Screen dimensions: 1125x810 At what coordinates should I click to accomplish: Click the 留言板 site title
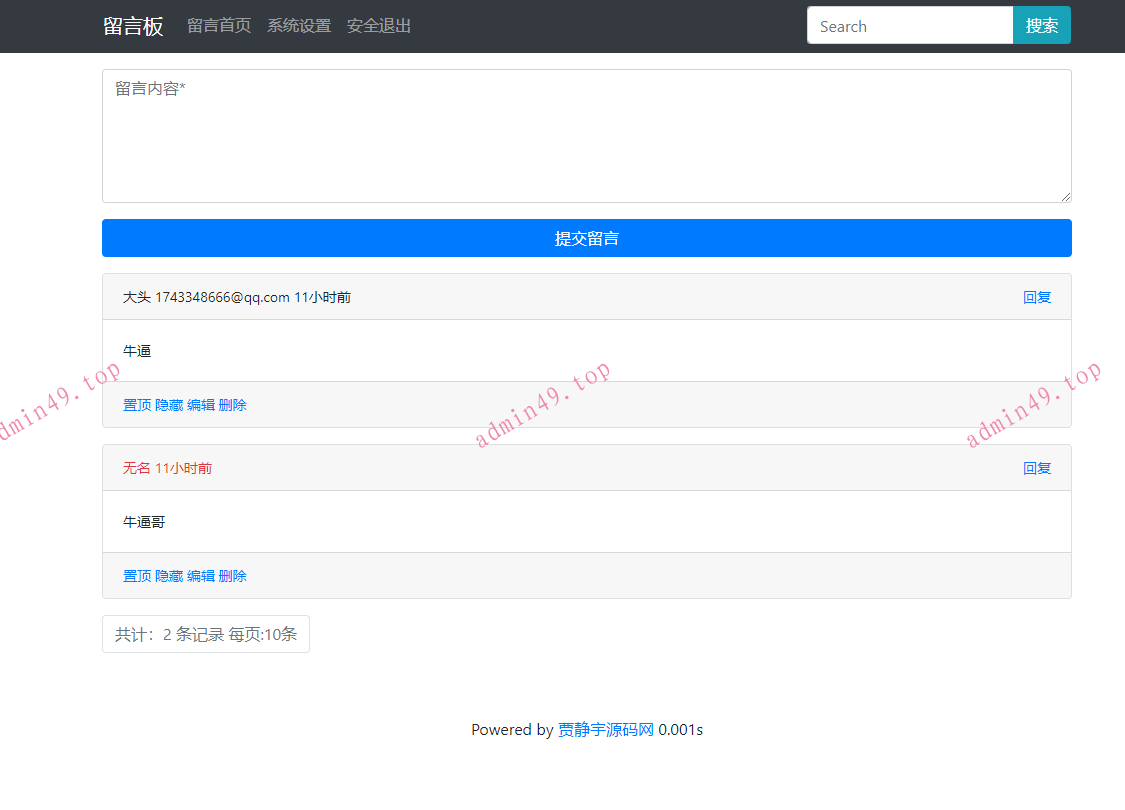(x=133, y=26)
